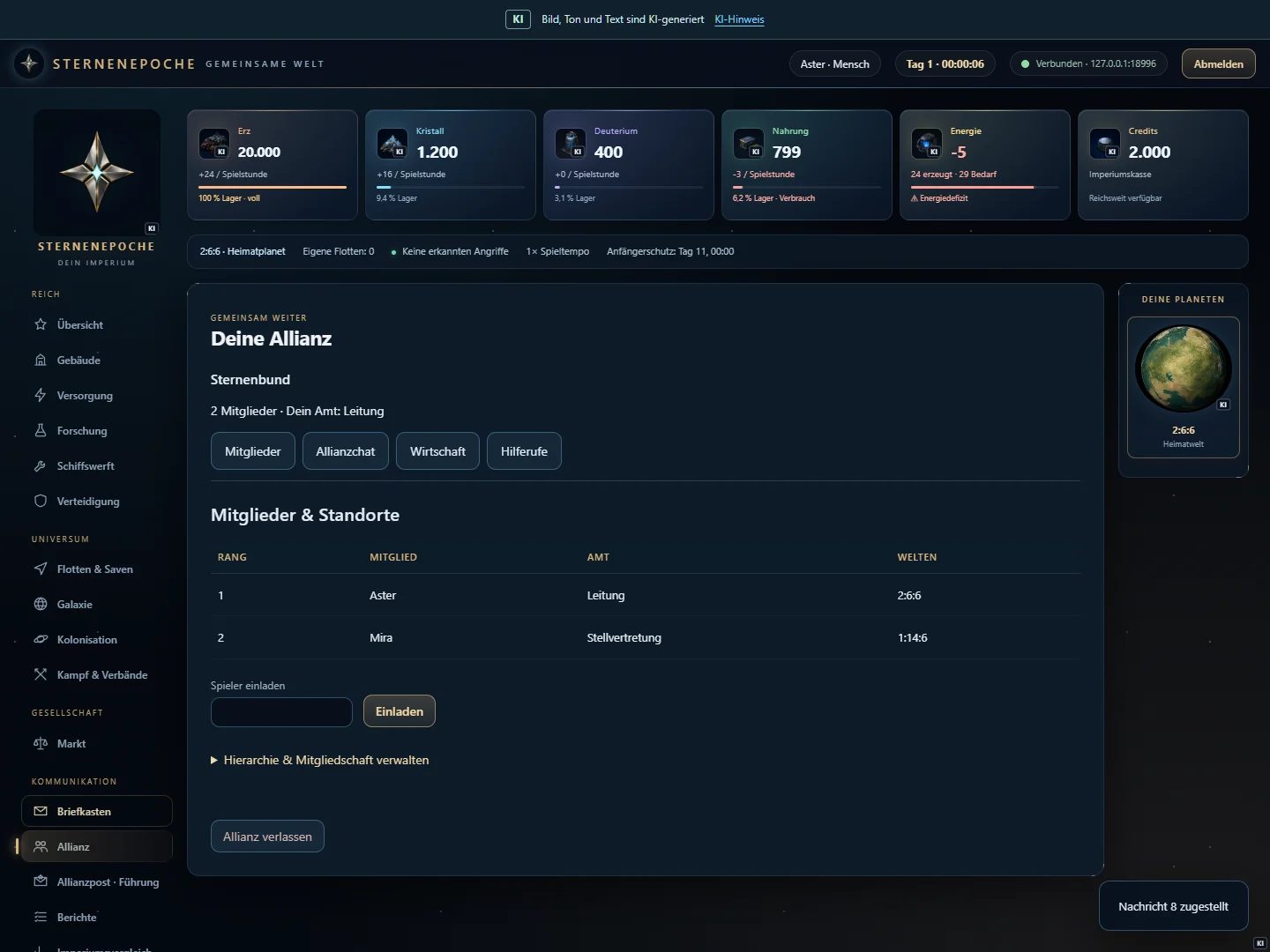1270x952 pixels.
Task: Open the Galaxie globe icon
Action: tap(41, 604)
